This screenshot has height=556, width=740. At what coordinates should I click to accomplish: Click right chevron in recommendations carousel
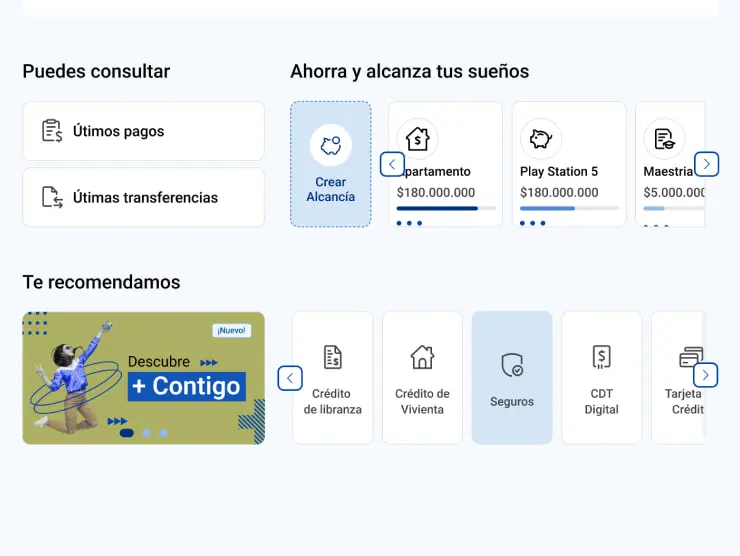pos(706,375)
